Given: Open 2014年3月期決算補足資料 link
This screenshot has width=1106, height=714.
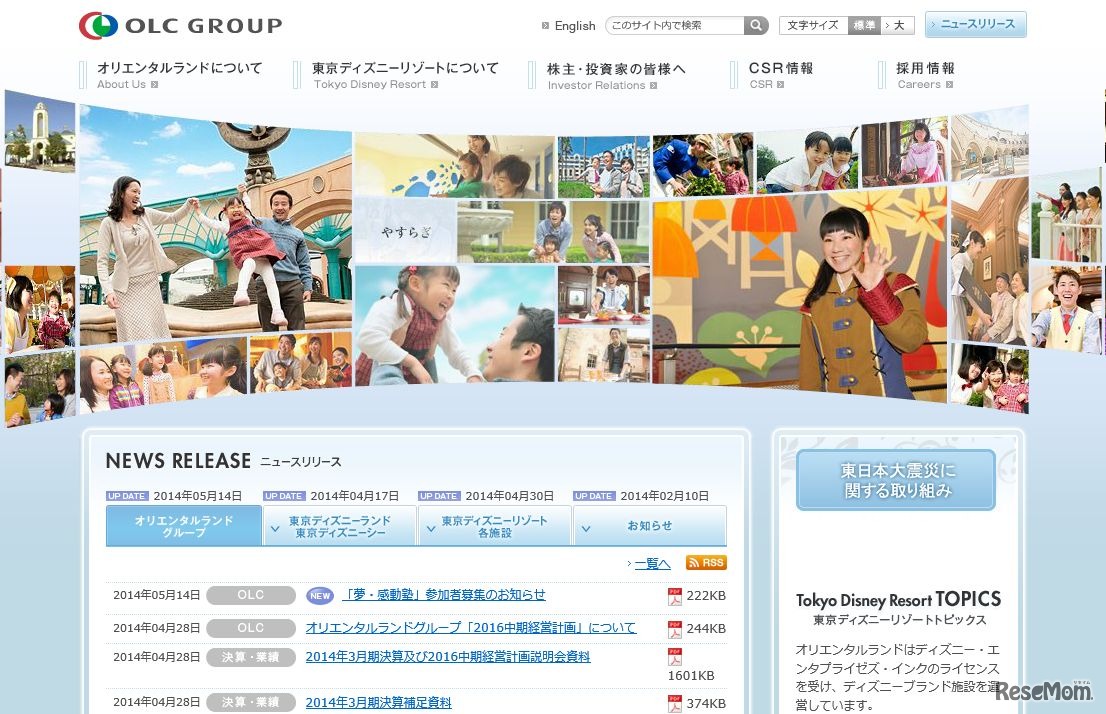Looking at the screenshot, I should 378,702.
